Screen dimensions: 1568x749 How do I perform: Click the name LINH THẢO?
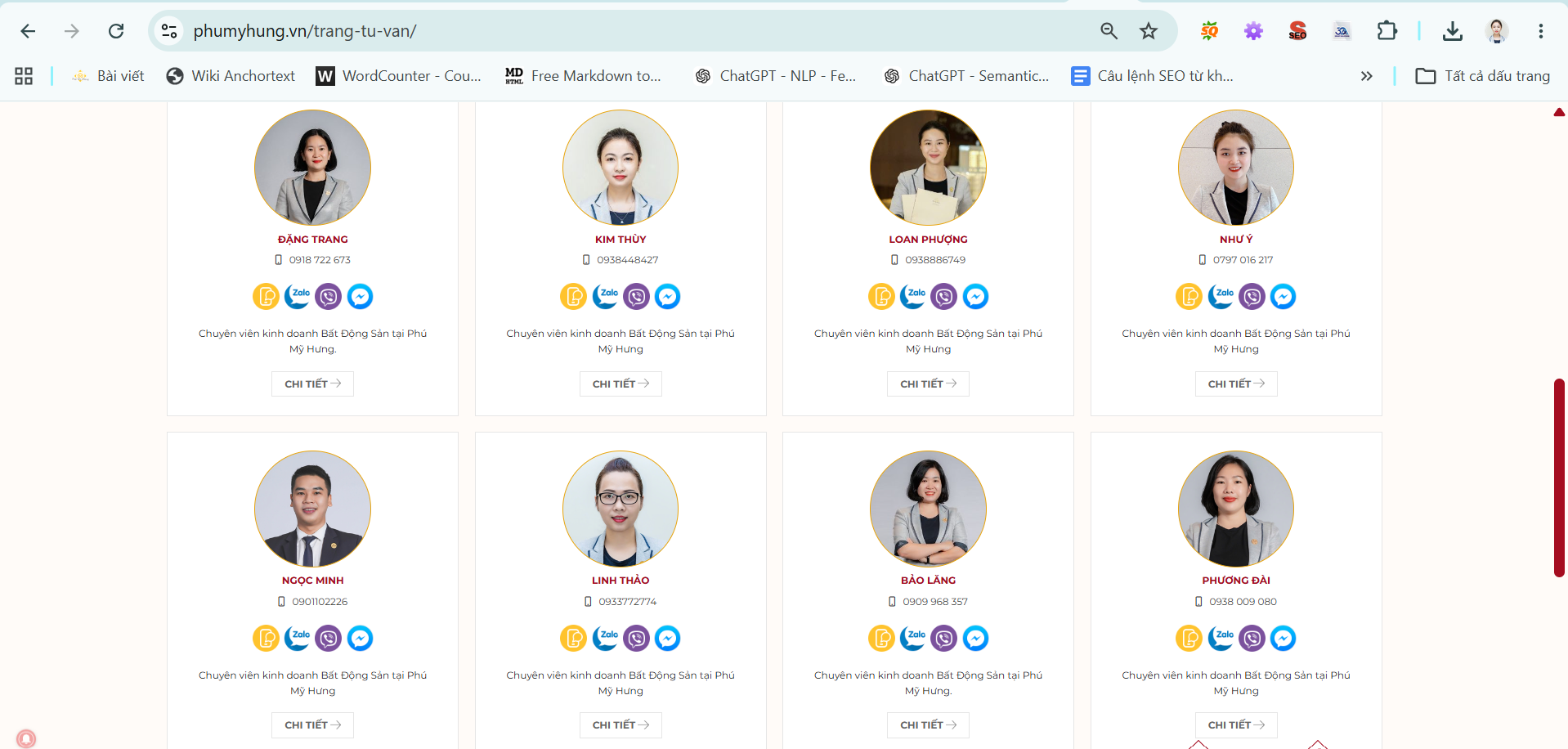tap(620, 581)
